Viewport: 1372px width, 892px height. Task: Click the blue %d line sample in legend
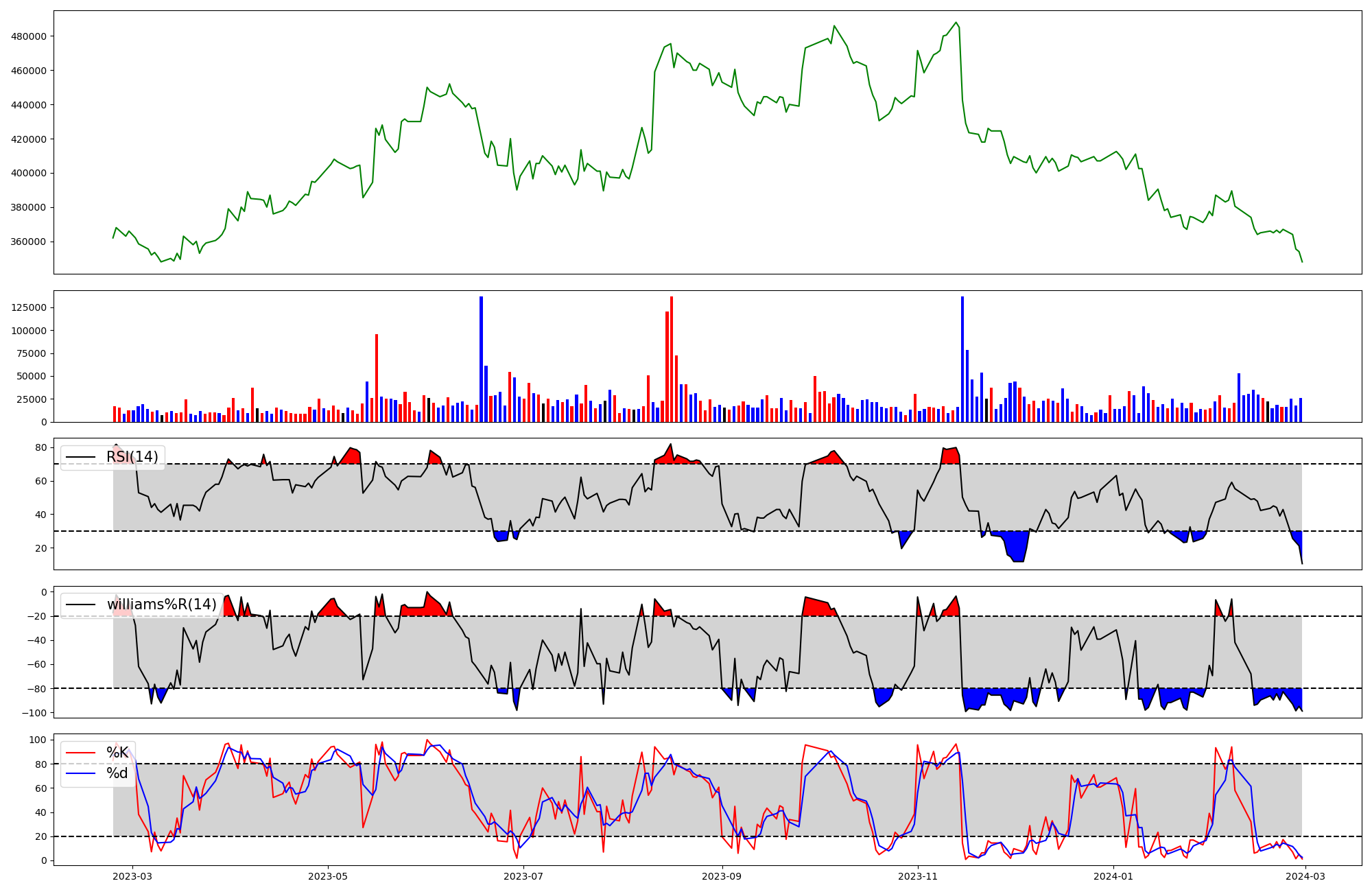point(80,773)
